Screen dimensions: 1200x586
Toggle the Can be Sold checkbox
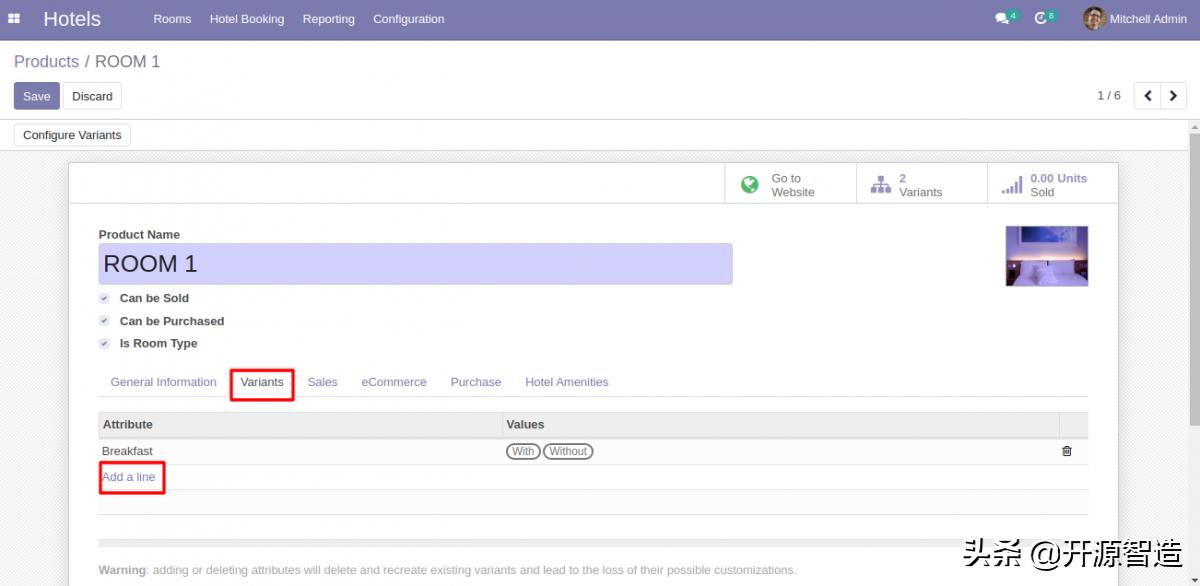[x=104, y=298]
